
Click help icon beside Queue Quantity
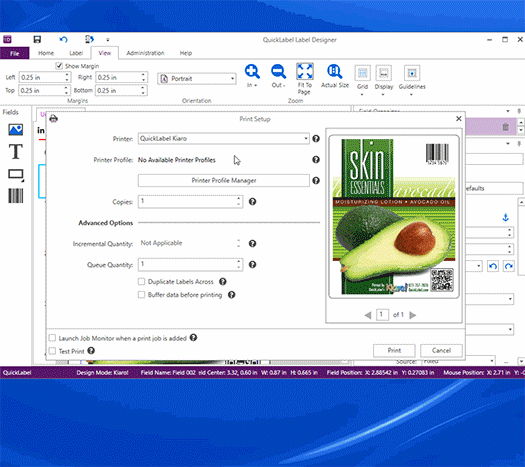252,264
